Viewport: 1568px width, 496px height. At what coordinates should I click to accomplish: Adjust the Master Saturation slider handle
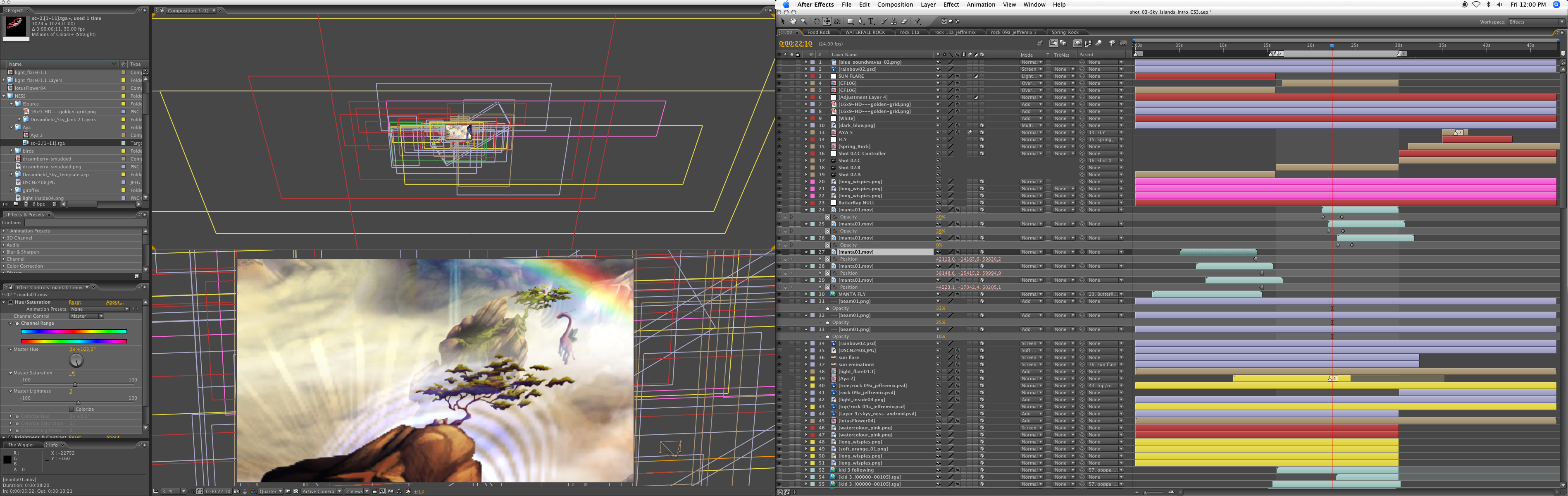[x=75, y=384]
